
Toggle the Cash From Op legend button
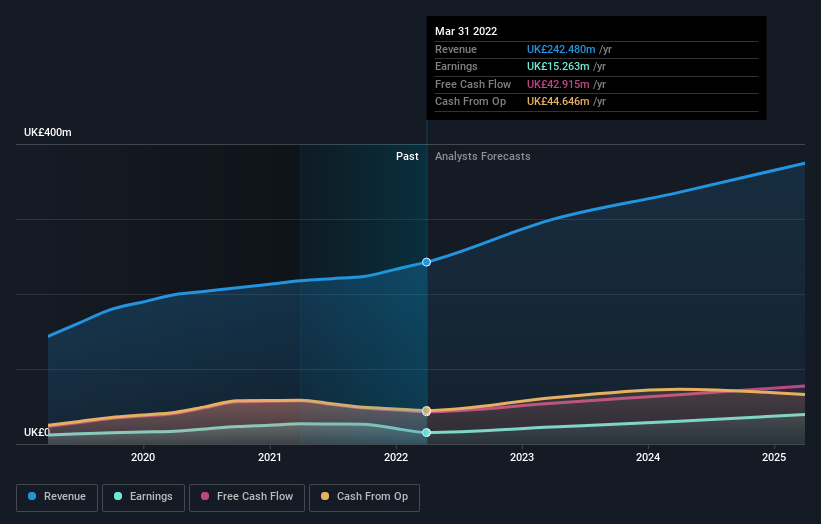tap(364, 497)
